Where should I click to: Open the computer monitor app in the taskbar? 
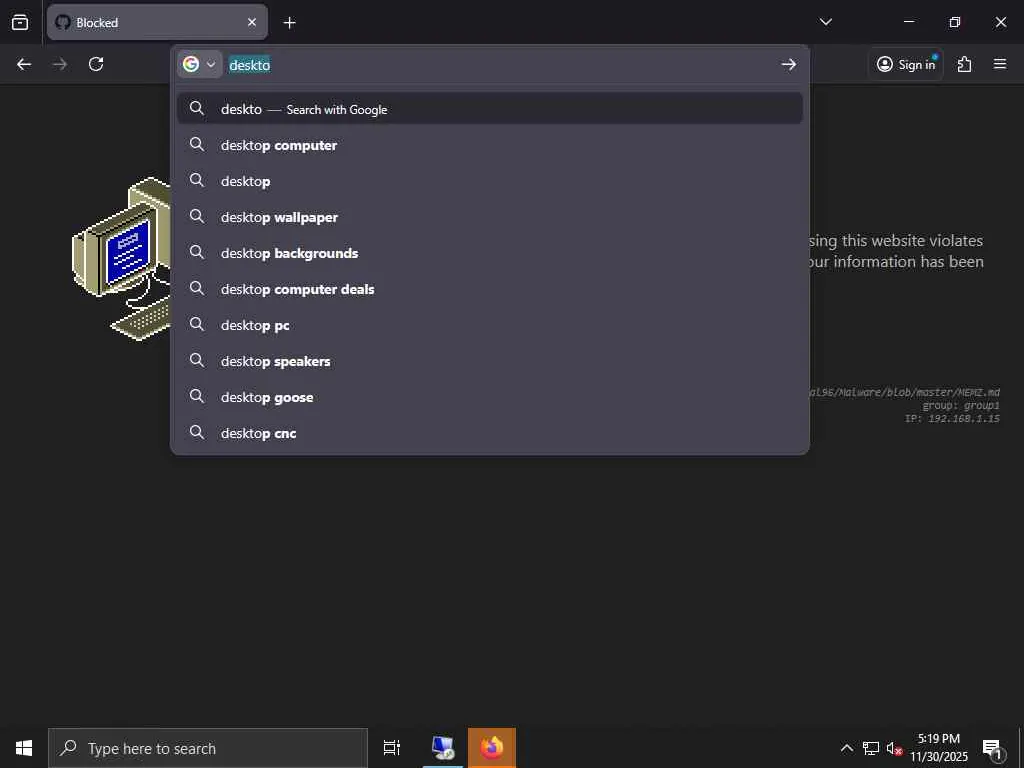443,748
